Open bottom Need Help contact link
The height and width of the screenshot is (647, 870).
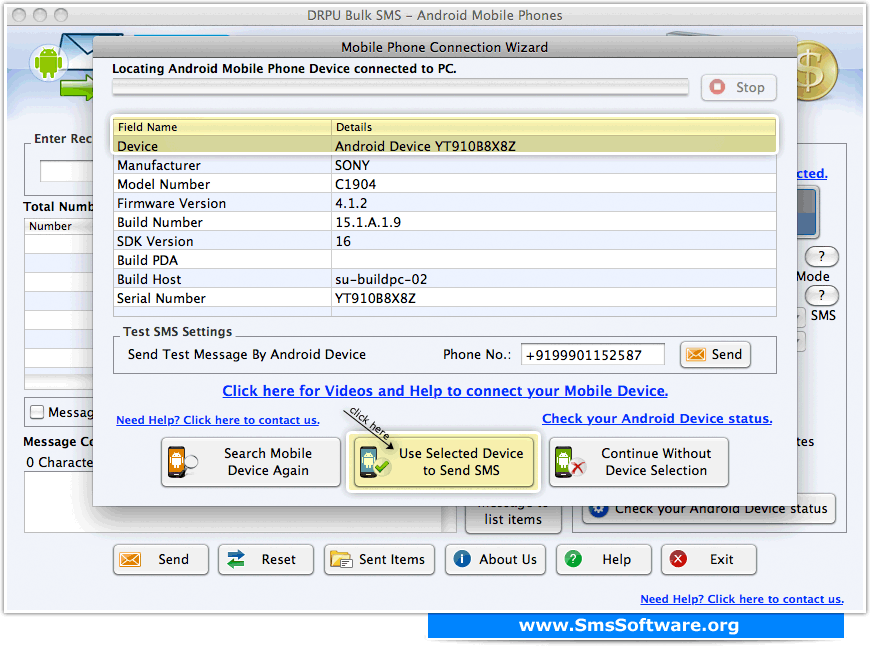point(742,599)
